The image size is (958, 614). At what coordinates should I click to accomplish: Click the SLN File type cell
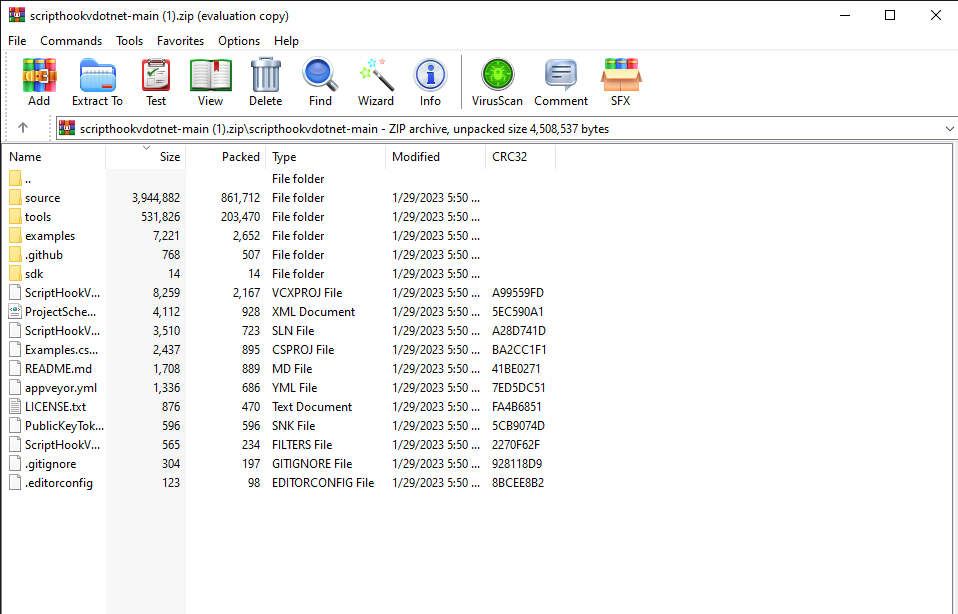click(x=293, y=331)
